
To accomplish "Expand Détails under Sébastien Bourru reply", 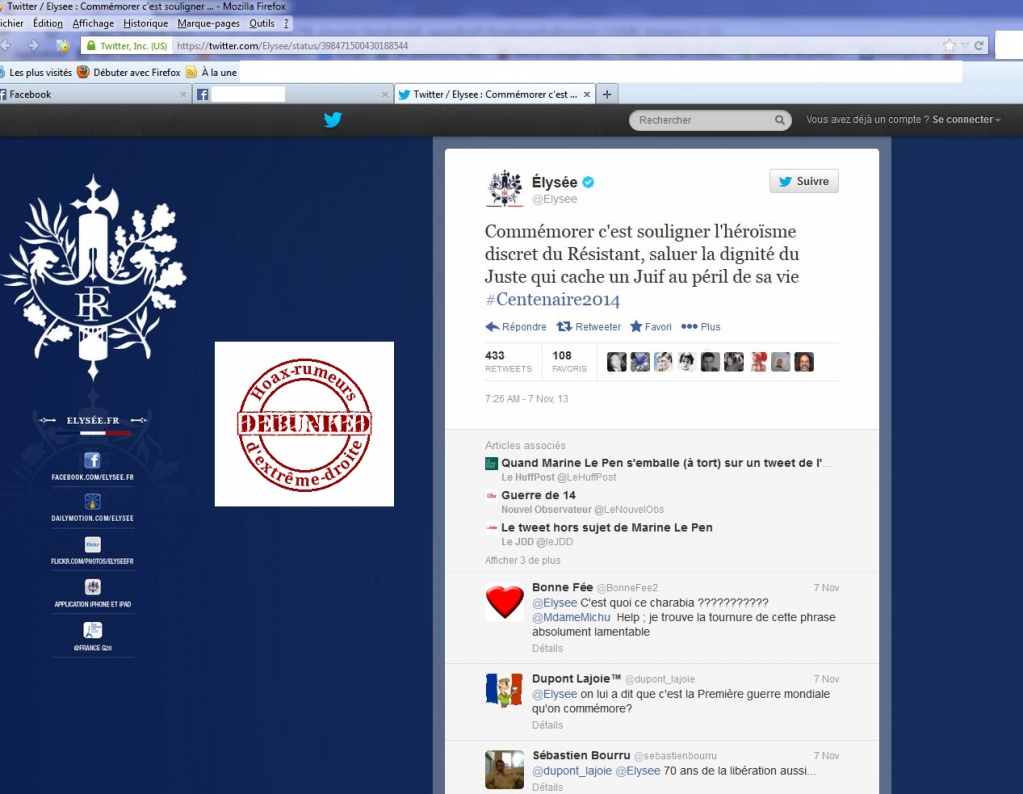I will pyautogui.click(x=547, y=787).
